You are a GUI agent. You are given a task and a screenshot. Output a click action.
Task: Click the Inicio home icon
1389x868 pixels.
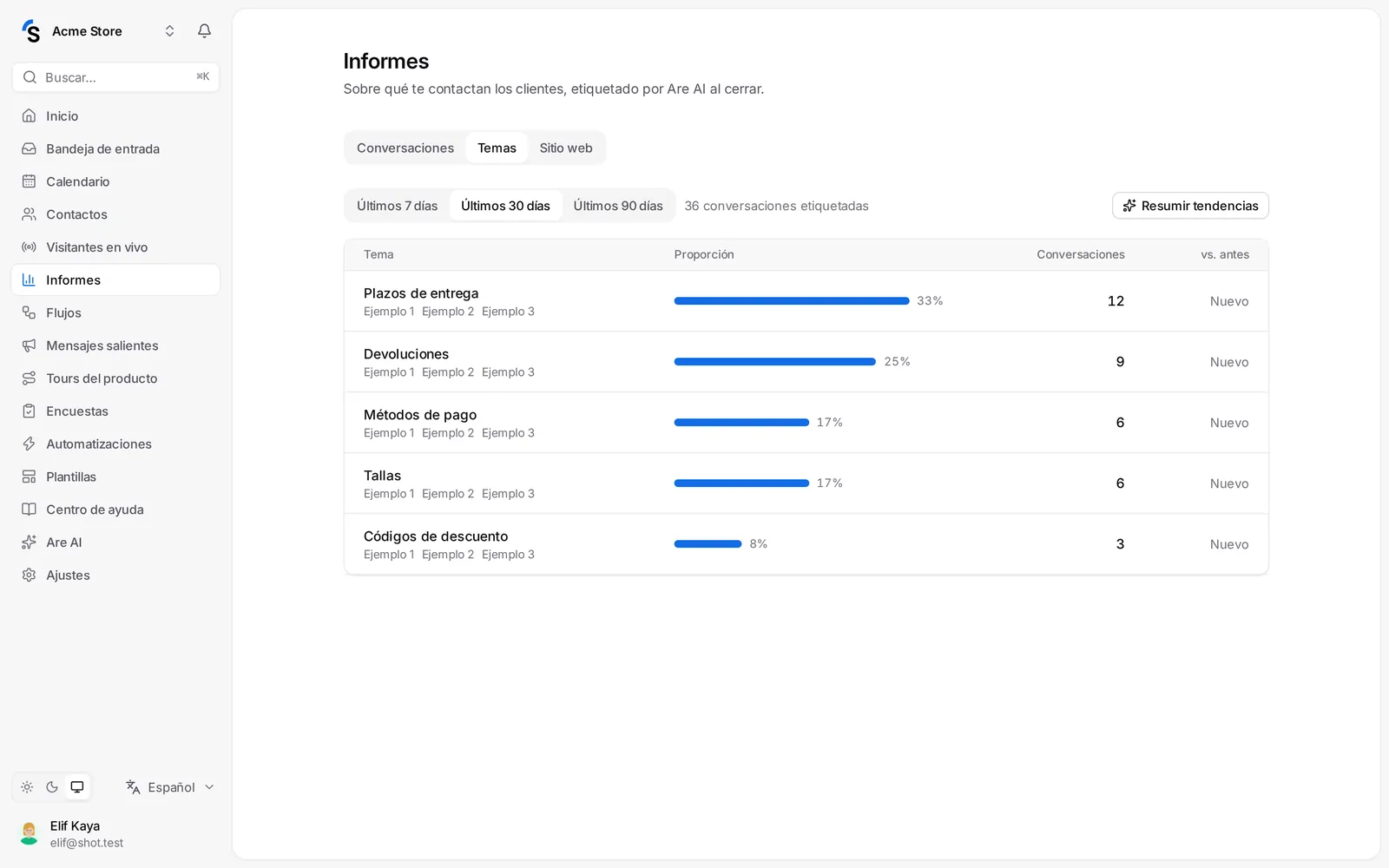(29, 115)
